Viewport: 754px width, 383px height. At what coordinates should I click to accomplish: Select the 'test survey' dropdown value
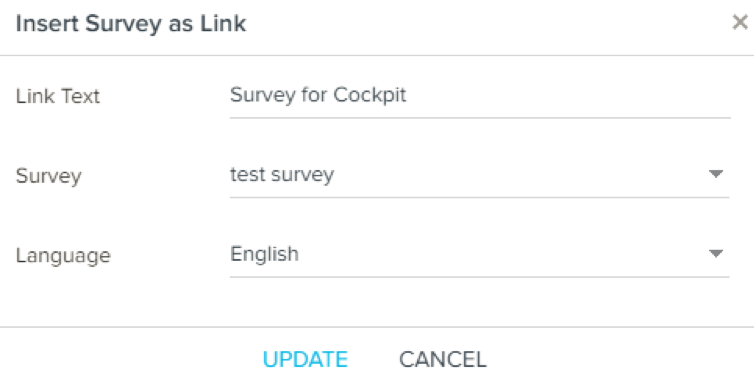pyautogui.click(x=282, y=174)
